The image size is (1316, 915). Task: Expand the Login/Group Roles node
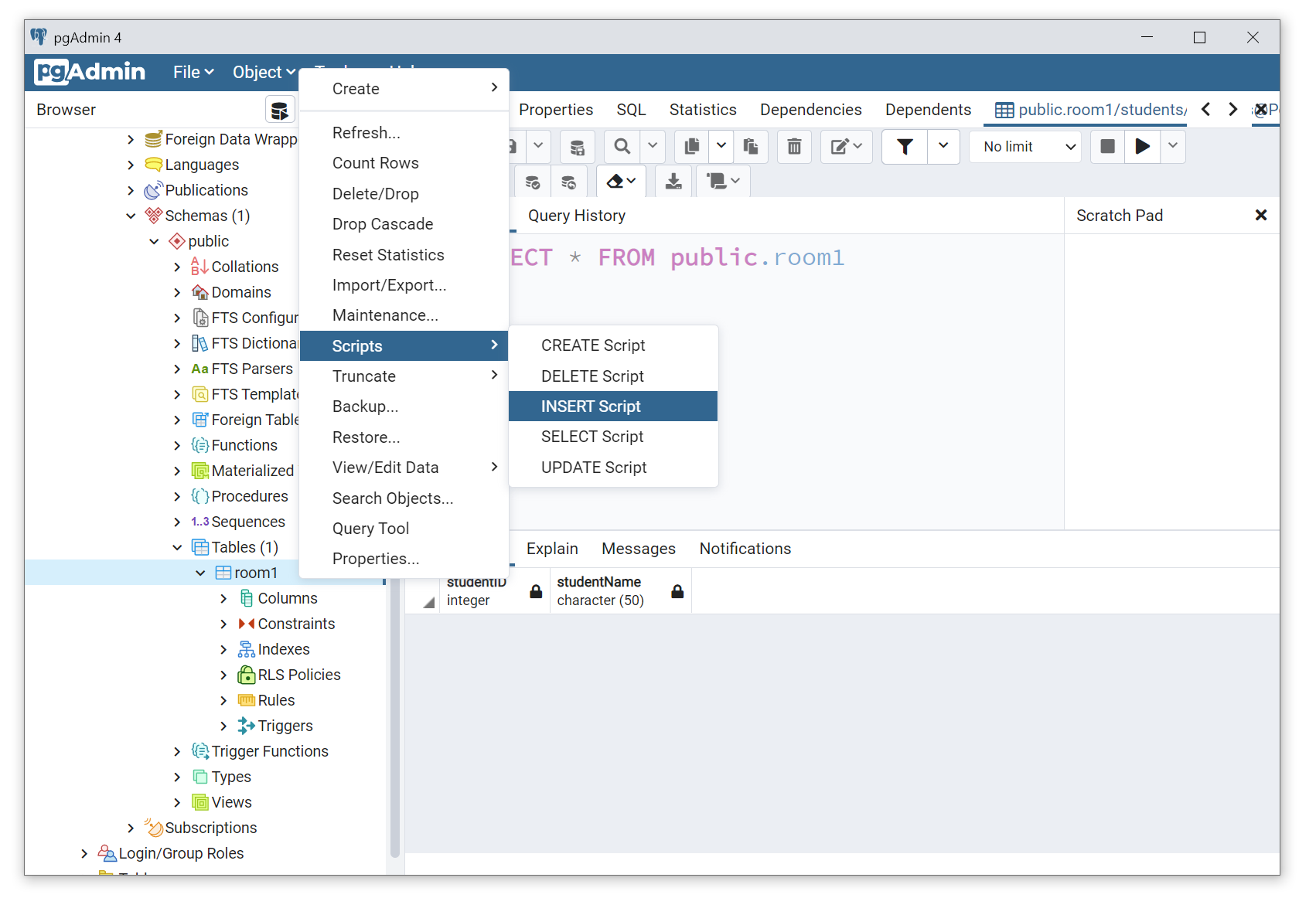[x=84, y=853]
